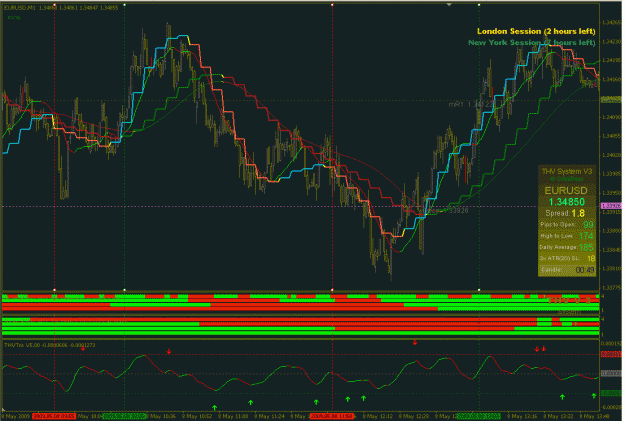Image resolution: width=625 pixels, height=421 pixels.
Task: Click the 1.33775 value at the bottom of the price axis
Action: (611, 287)
